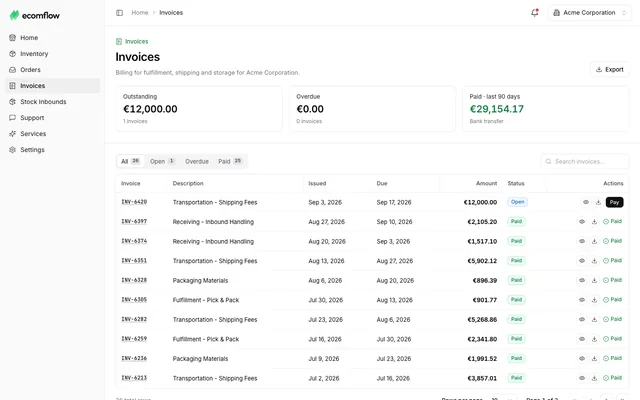Filter by the Overdue tab
Image resolution: width=640 pixels, height=400 pixels.
(x=197, y=161)
